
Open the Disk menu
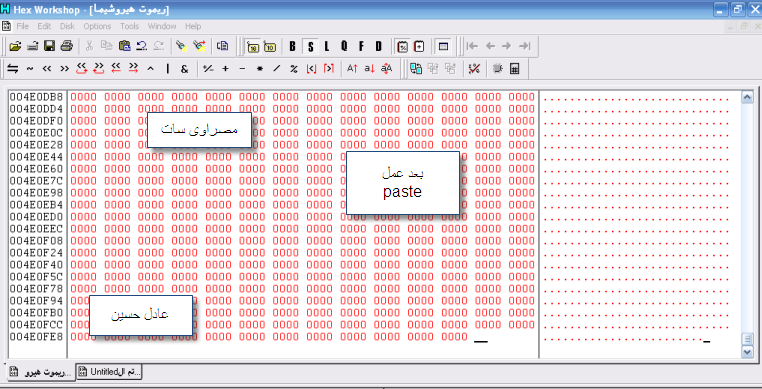[x=68, y=26]
